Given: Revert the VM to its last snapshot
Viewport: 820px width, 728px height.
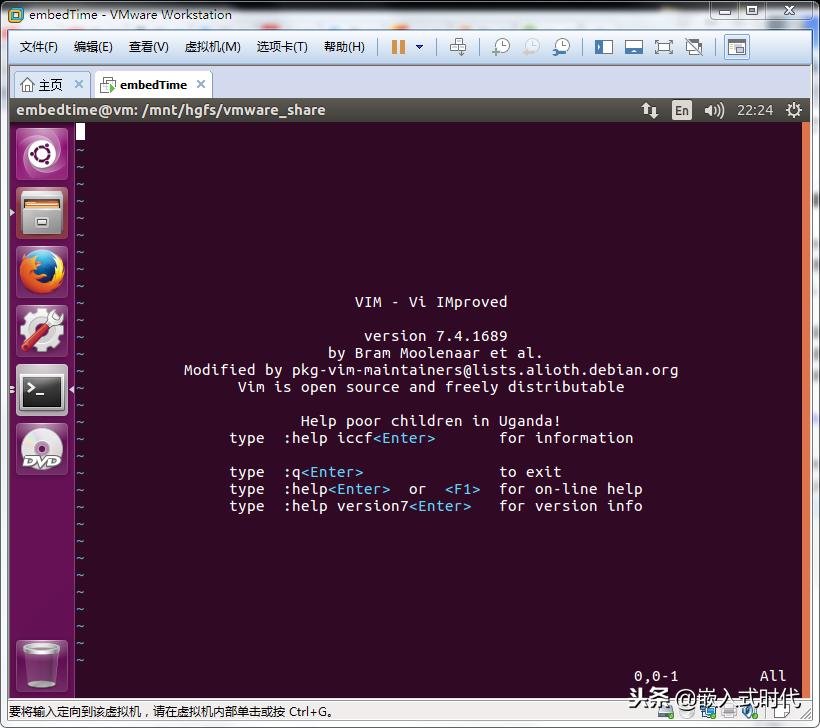Looking at the screenshot, I should (x=530, y=46).
